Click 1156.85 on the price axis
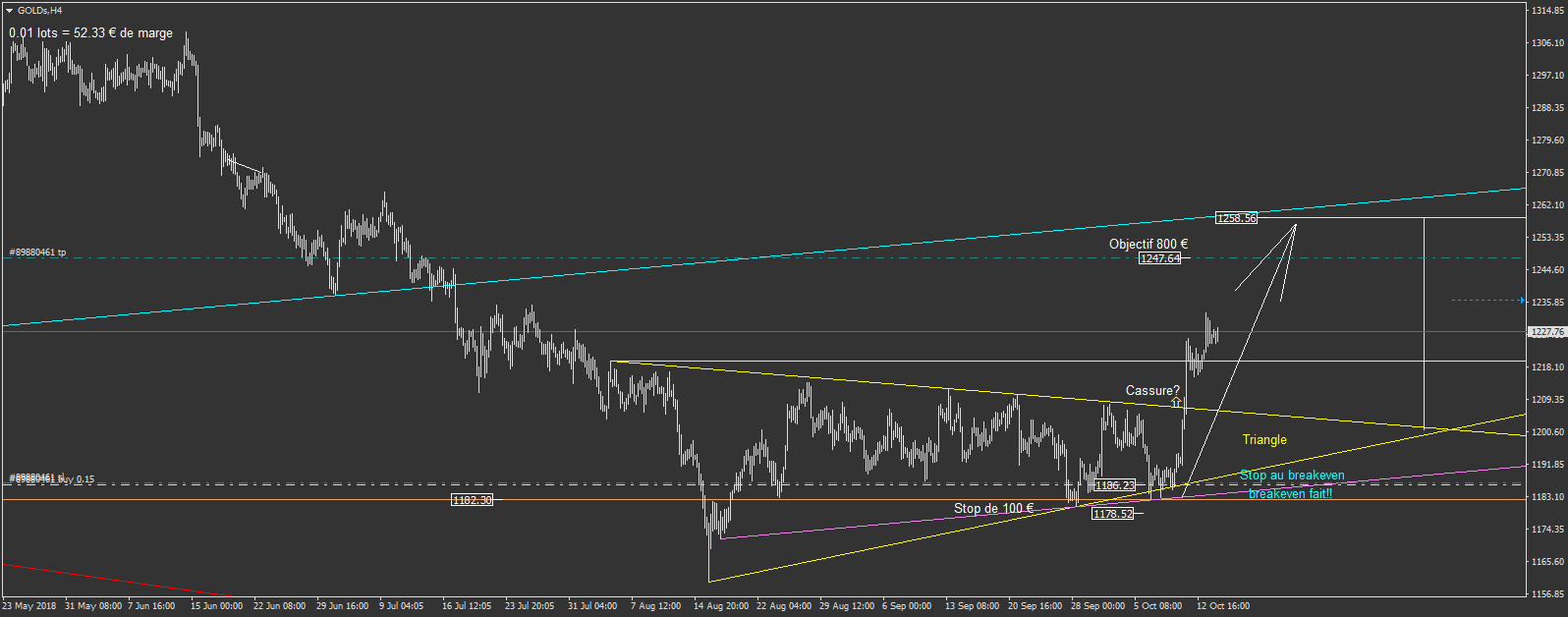This screenshot has width=1568, height=617. coord(1547,594)
